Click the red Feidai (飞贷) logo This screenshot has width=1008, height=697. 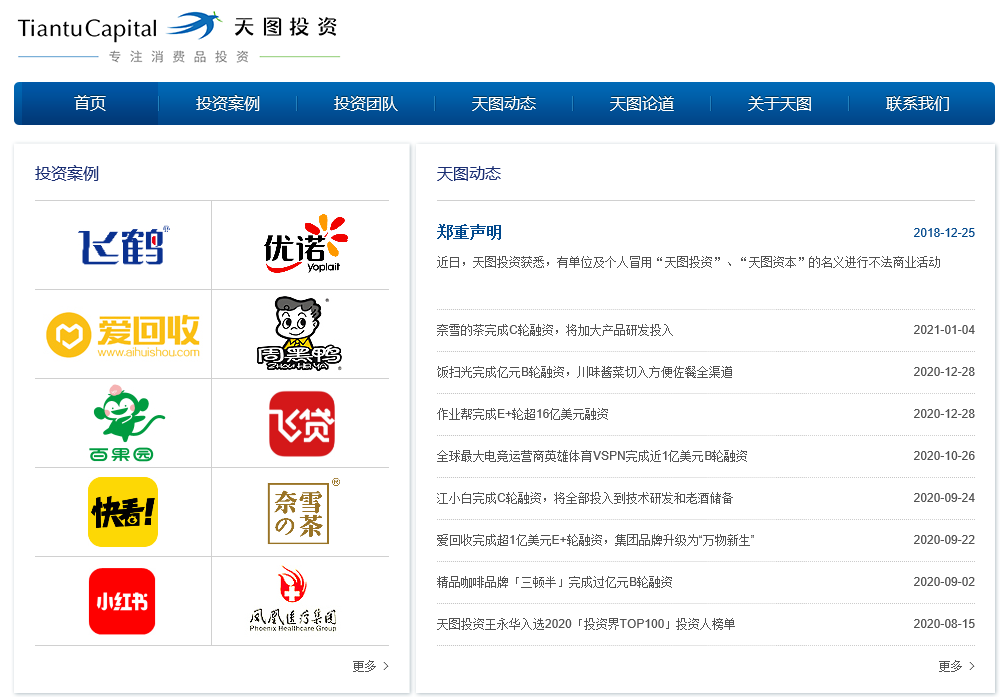301,423
